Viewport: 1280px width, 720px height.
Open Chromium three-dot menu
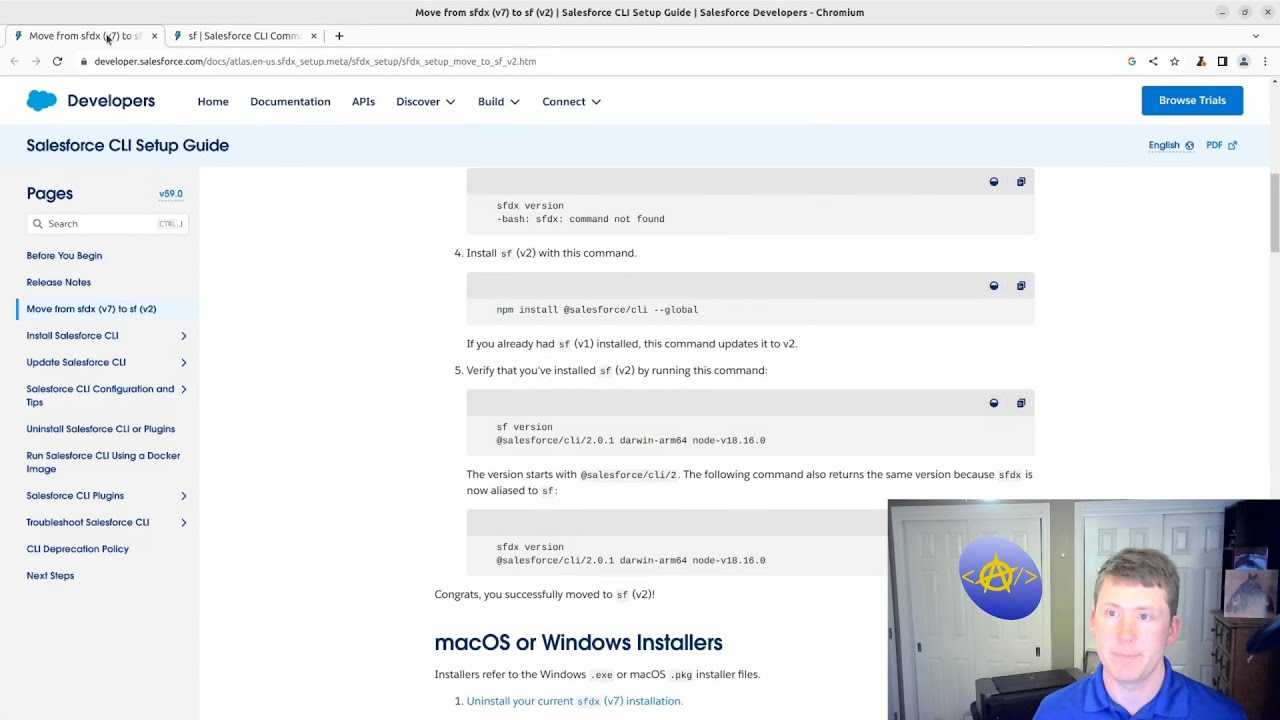pyautogui.click(x=1265, y=61)
